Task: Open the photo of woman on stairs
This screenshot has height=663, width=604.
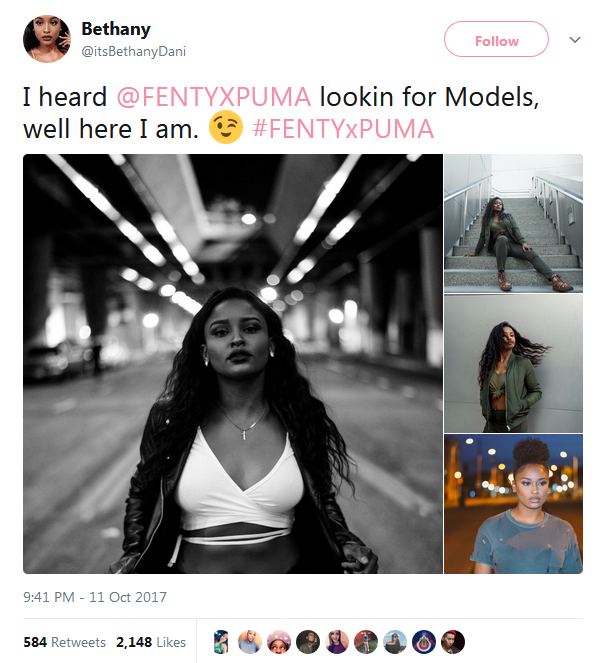Action: click(x=513, y=223)
